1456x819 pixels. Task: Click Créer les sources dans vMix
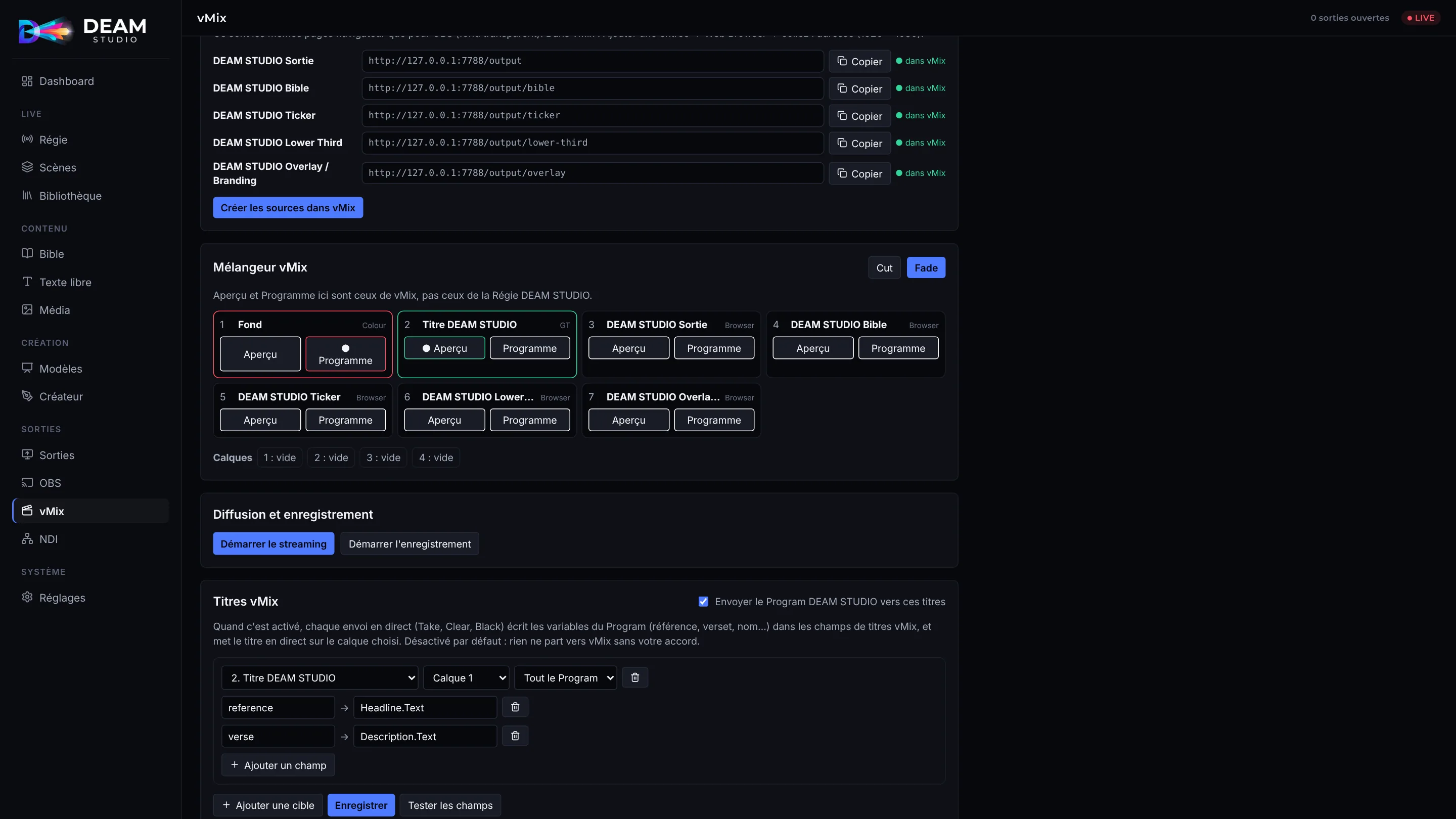pyautogui.click(x=288, y=207)
